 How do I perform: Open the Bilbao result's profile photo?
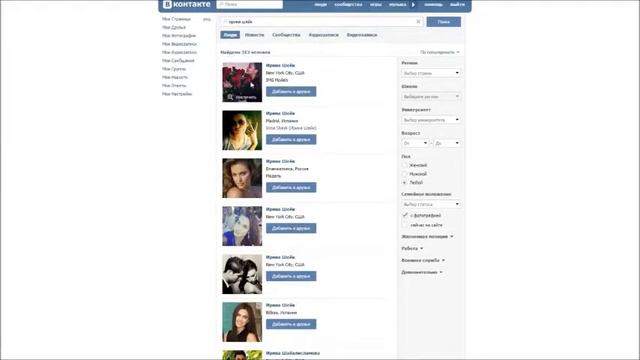(x=242, y=322)
